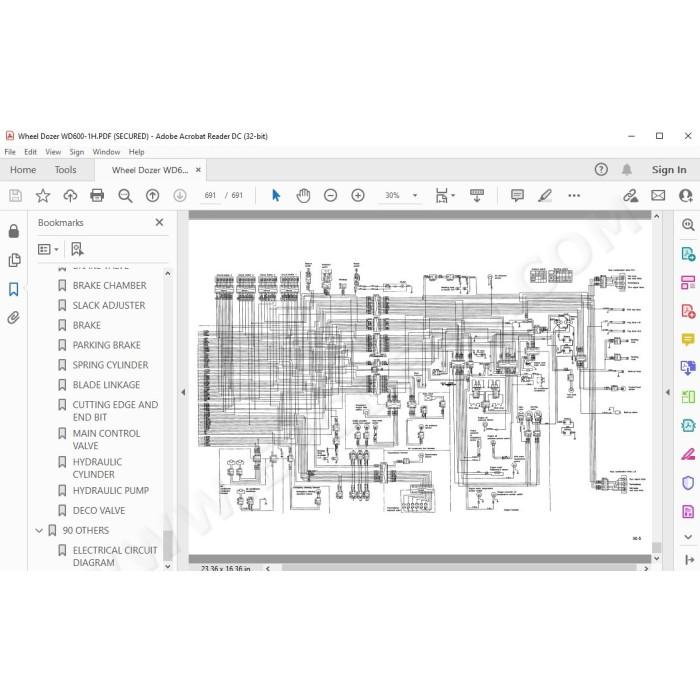700x700 pixels.
Task: Jump to MAIN CONTROL VALVE bookmark
Action: tap(106, 439)
